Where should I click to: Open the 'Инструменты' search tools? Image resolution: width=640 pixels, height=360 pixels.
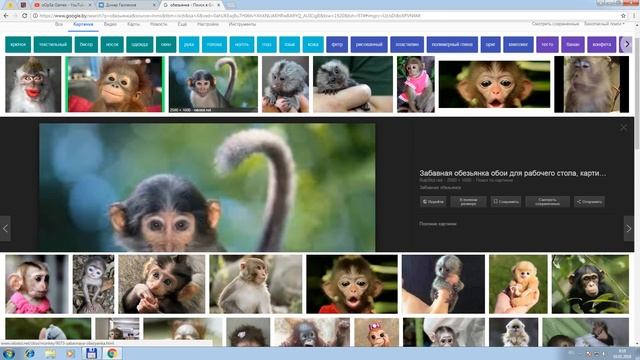click(242, 24)
